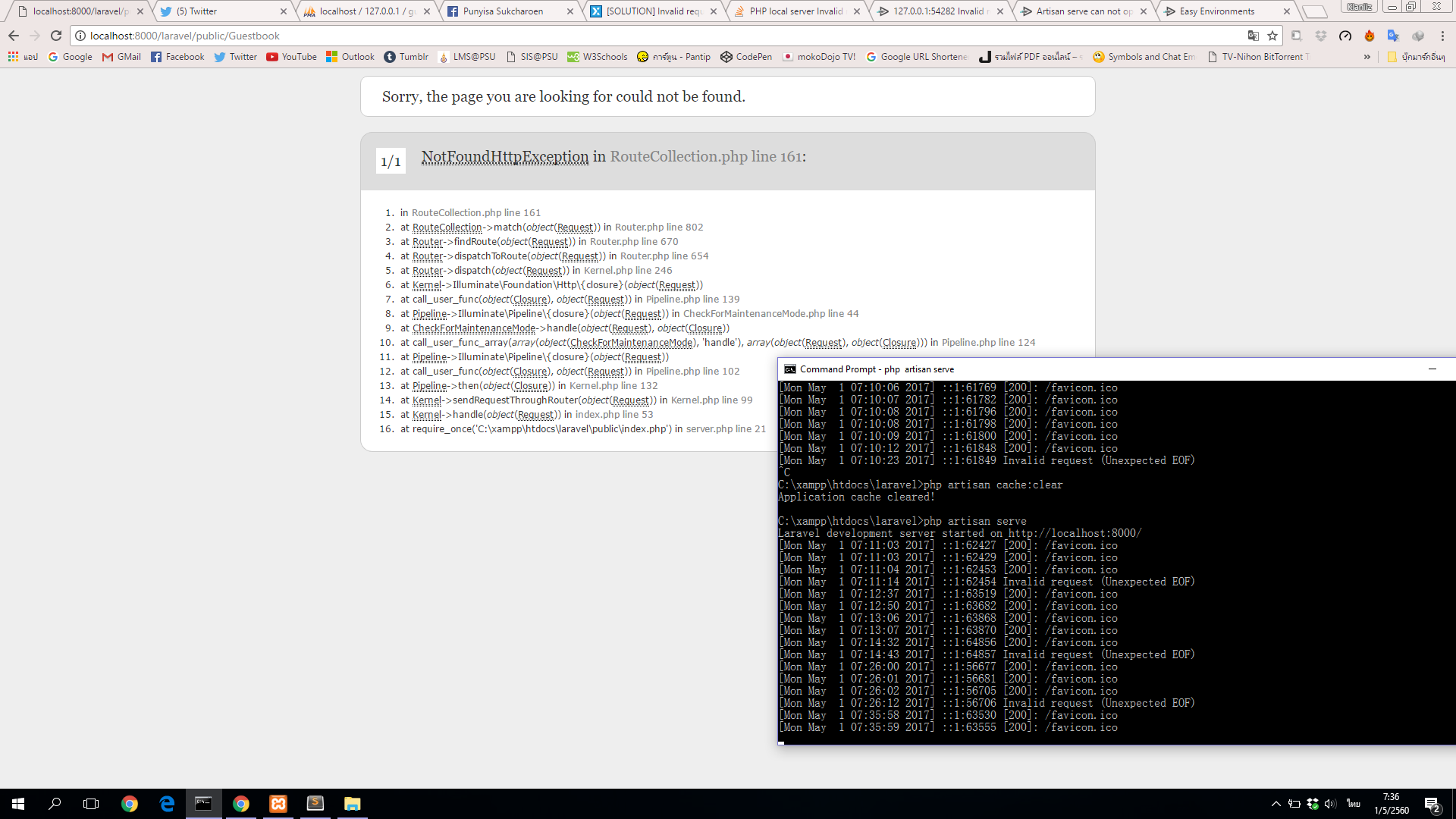Open File Explorer from taskbar
This screenshot has height=819, width=1456.
click(353, 804)
